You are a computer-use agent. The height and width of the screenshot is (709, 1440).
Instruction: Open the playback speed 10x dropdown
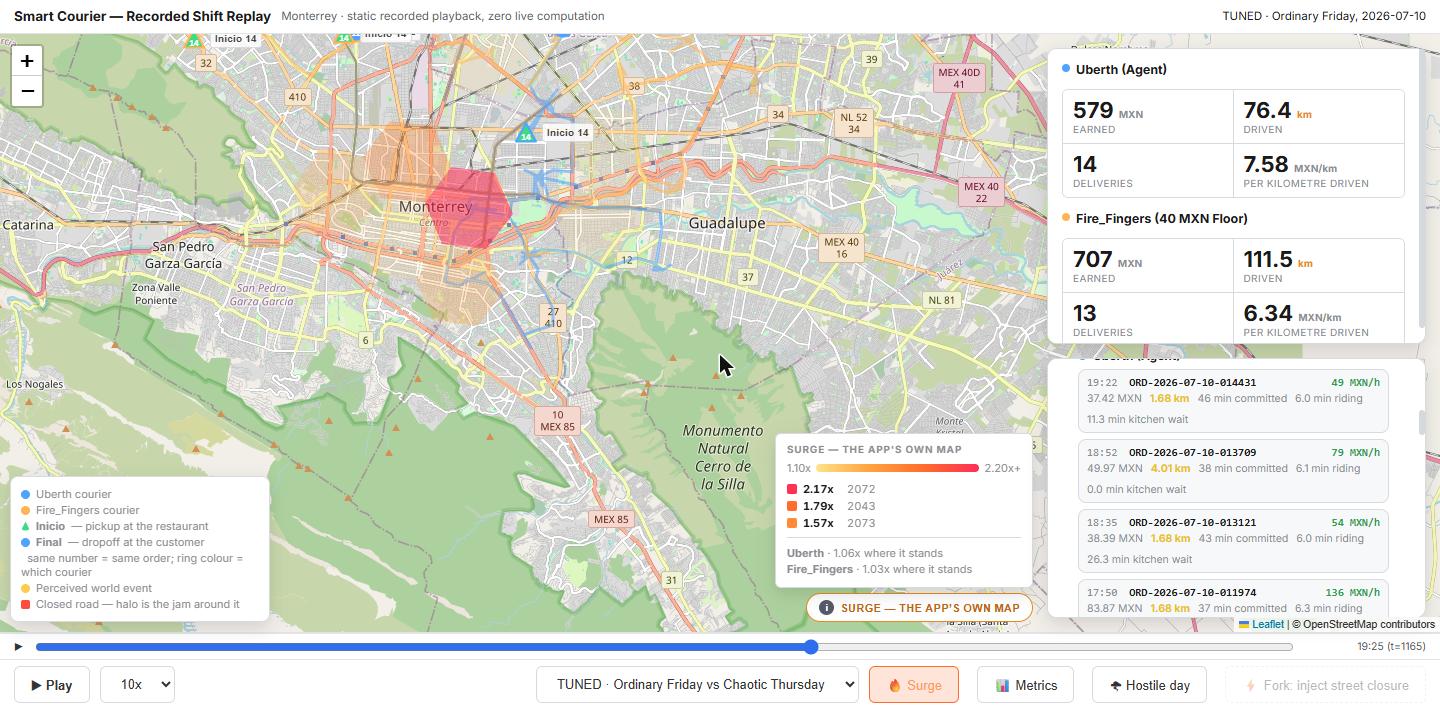(137, 685)
